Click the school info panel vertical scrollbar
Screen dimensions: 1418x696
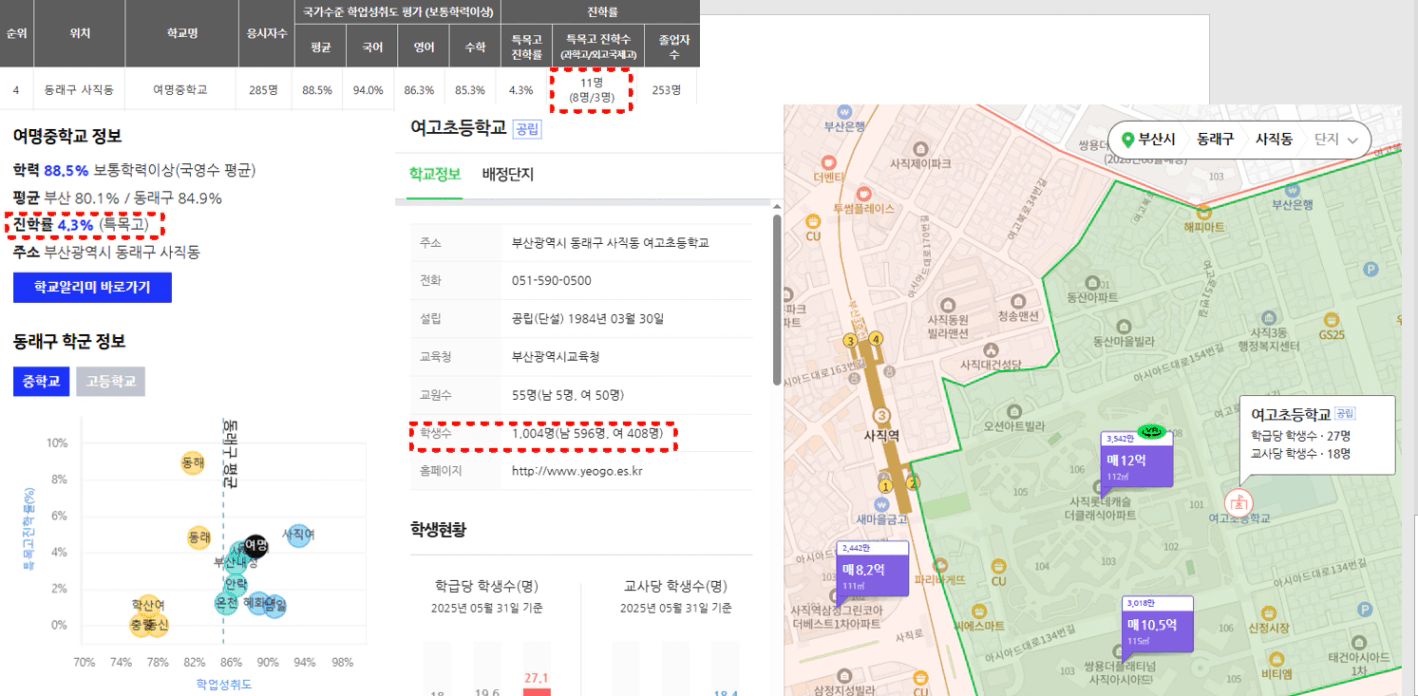coord(776,300)
